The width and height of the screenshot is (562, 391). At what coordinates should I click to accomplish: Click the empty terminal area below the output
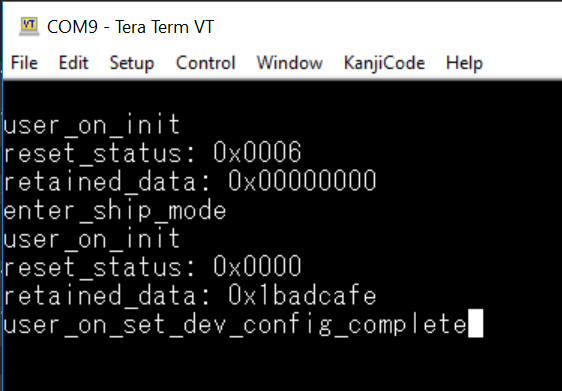(281, 366)
